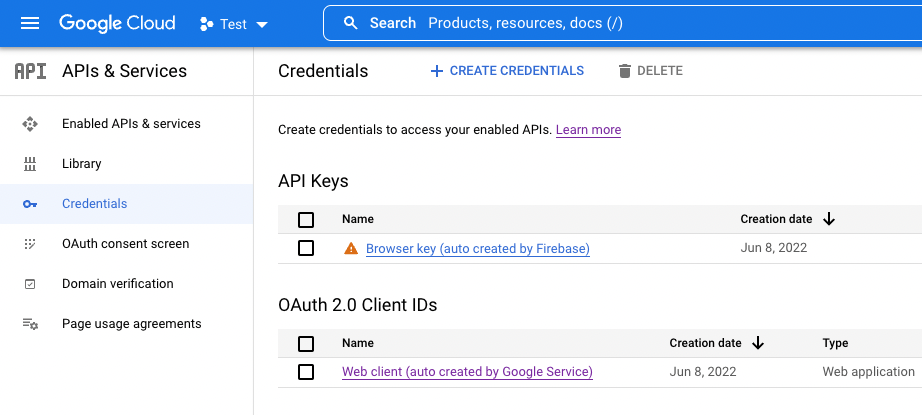The image size is (922, 415).
Task: Click the Domain verification icon
Action: 30,284
